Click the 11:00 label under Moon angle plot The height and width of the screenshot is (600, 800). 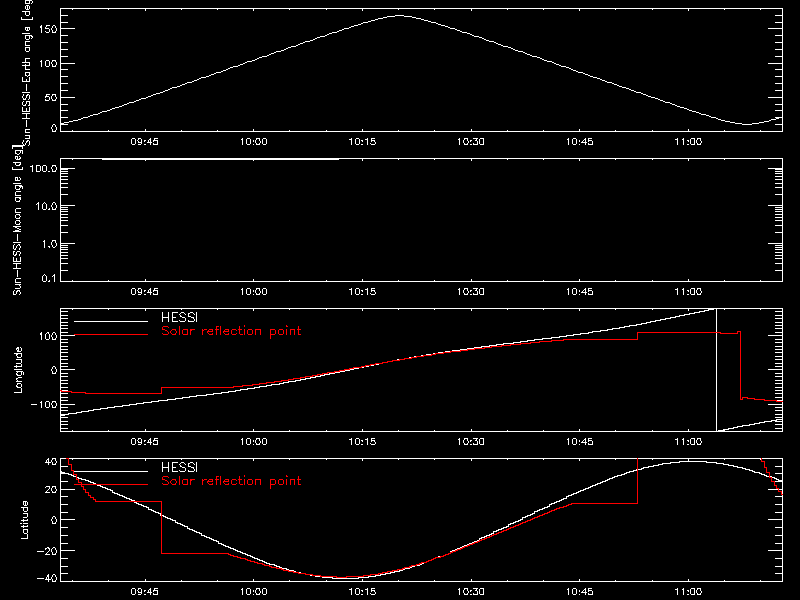pos(688,292)
